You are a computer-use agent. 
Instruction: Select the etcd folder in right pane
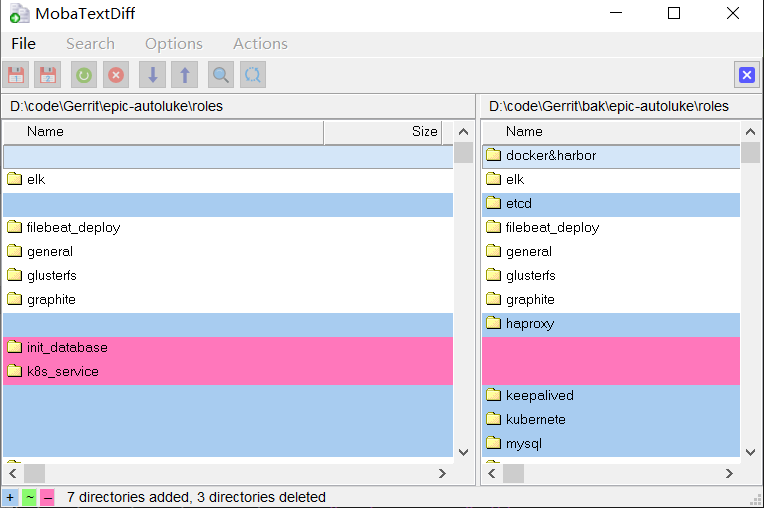tap(611, 204)
